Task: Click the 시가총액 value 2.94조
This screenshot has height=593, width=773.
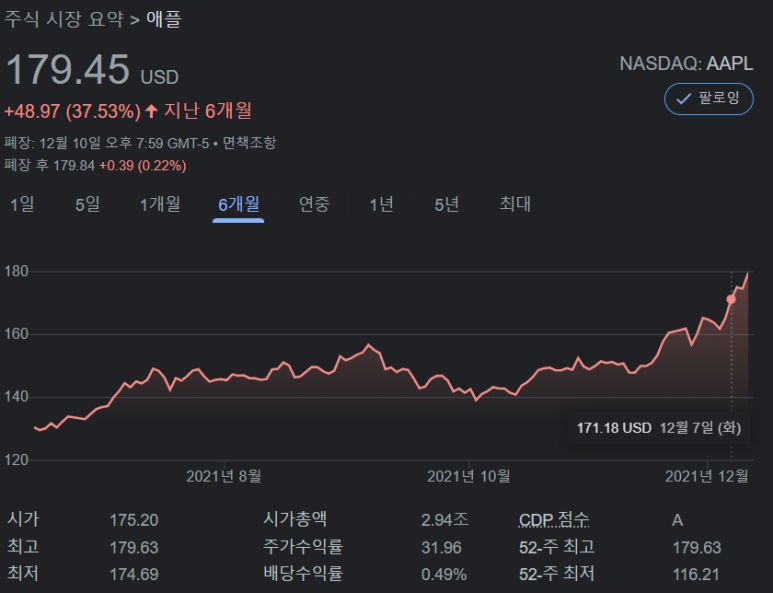Action: coord(445,520)
